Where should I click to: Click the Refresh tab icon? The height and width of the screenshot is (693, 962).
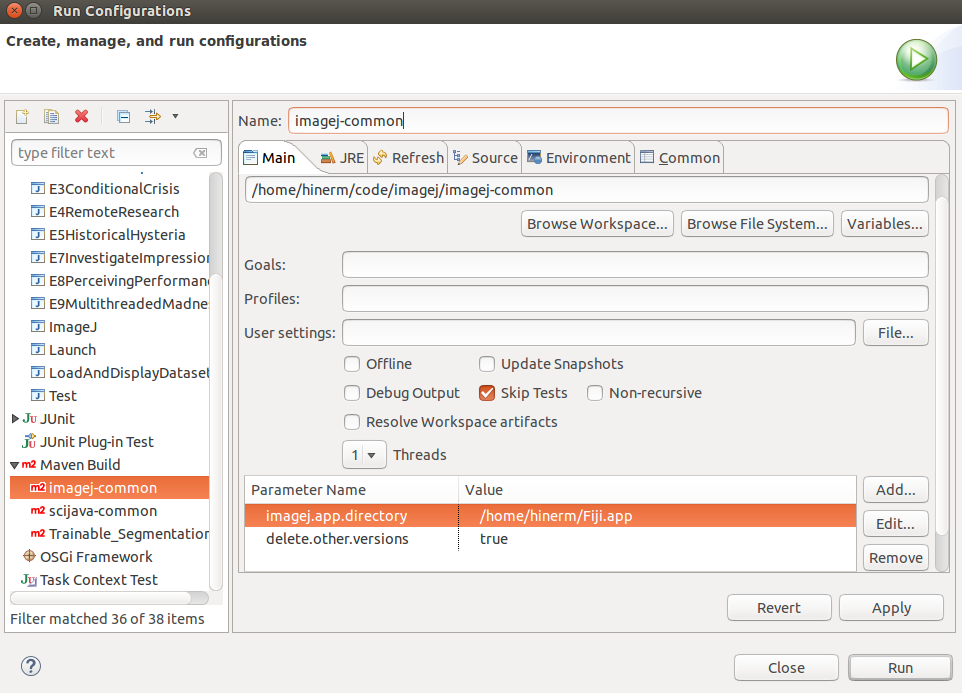380,158
